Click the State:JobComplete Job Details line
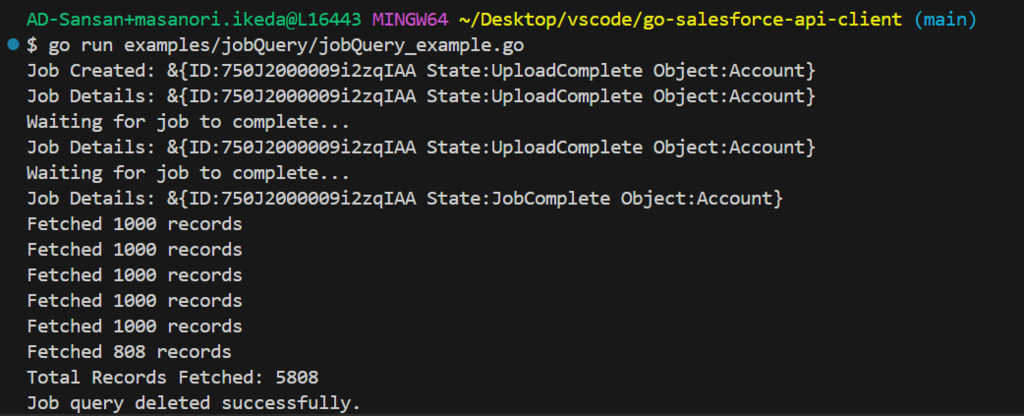Screen dimensions: 1024x416 coord(405,199)
